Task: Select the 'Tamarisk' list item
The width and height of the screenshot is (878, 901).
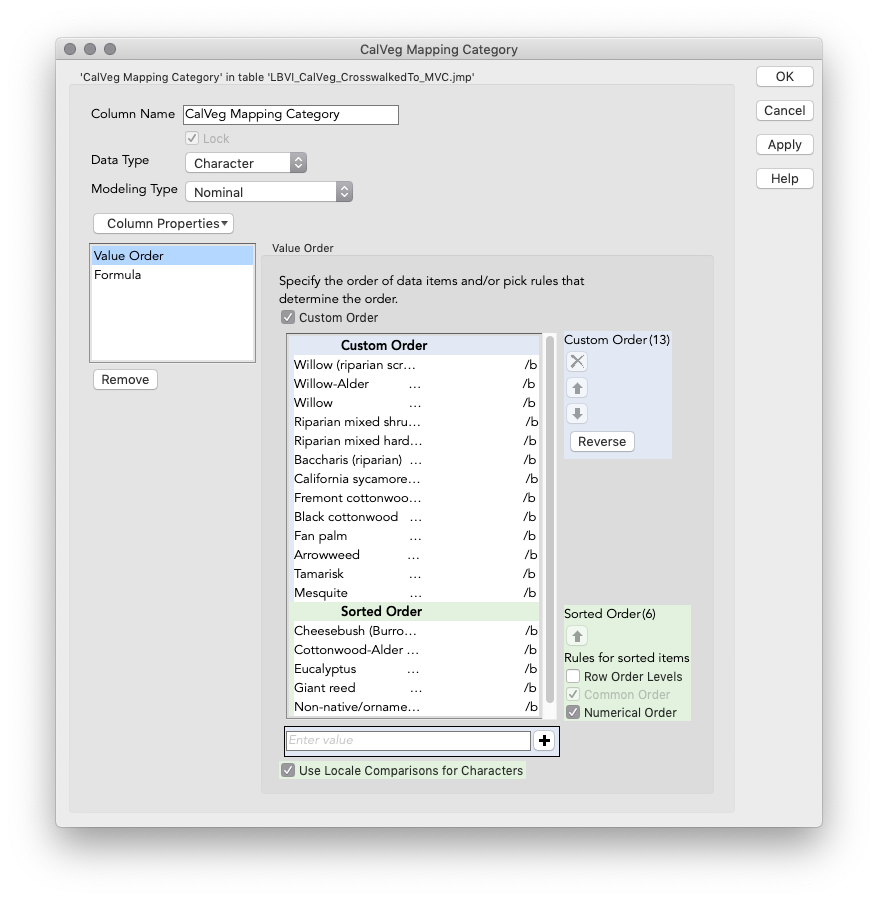Action: point(415,573)
